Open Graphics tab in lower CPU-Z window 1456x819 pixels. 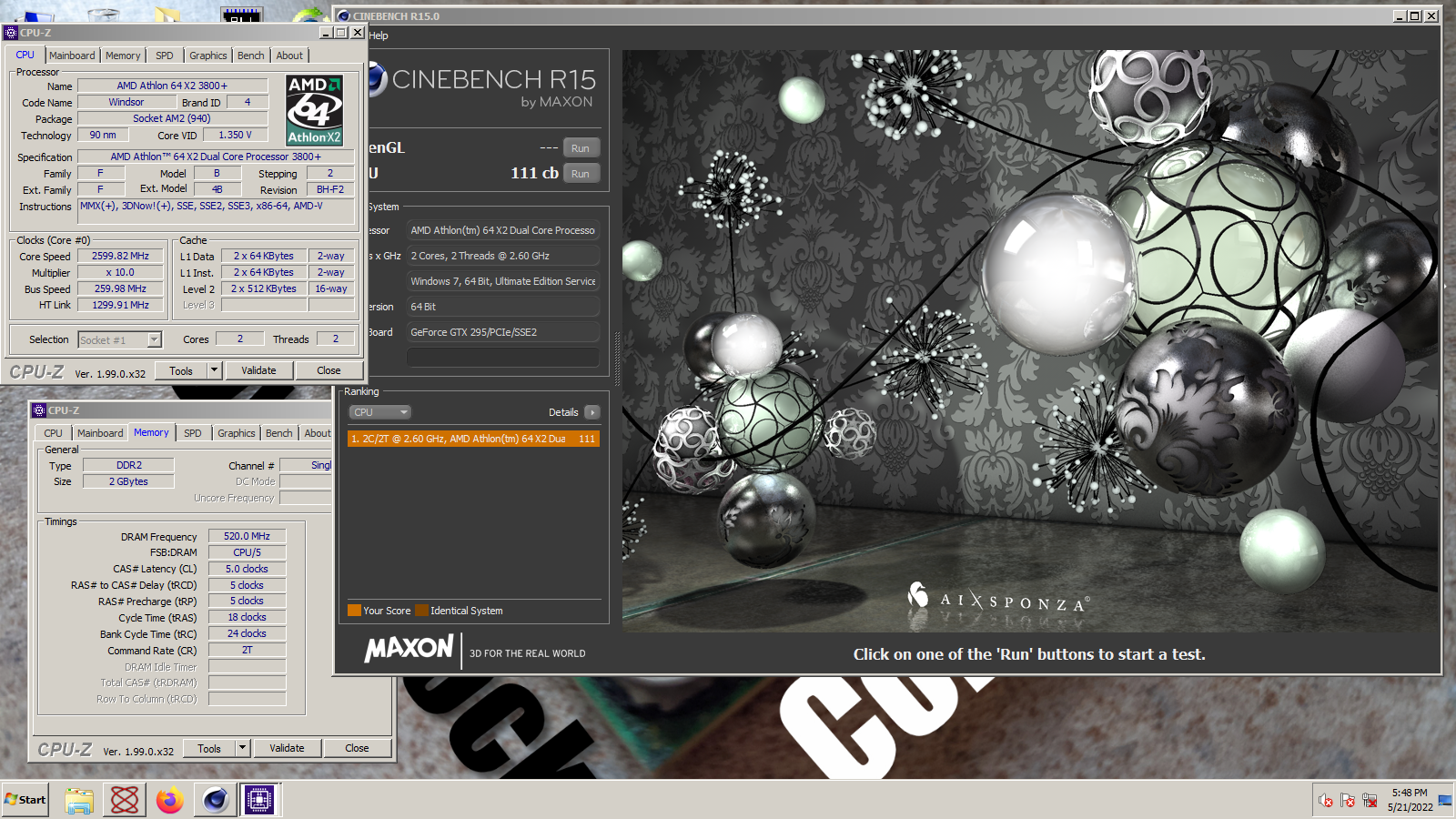point(237,433)
